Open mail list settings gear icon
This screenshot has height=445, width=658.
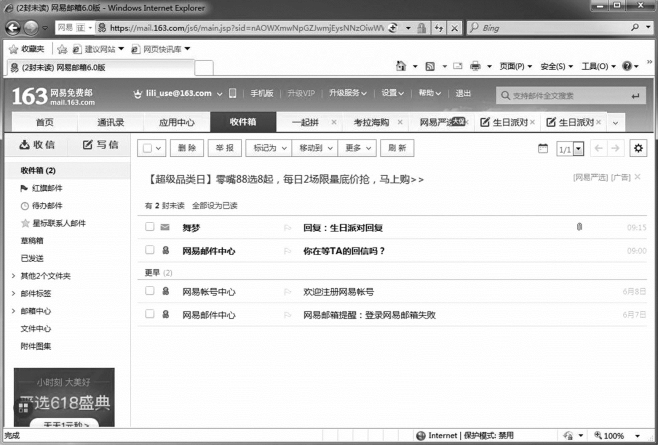(x=638, y=148)
